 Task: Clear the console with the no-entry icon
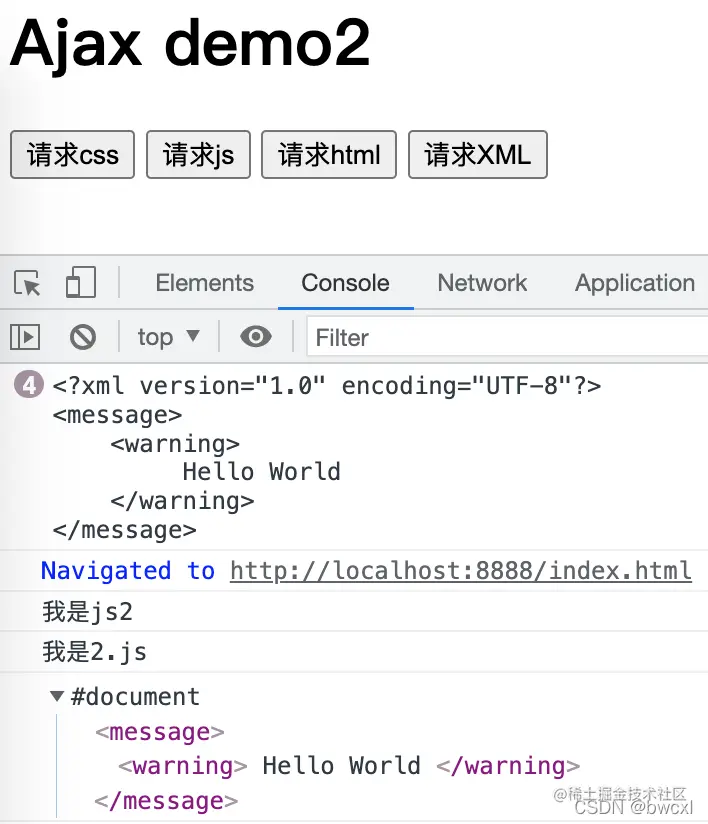coord(83,337)
